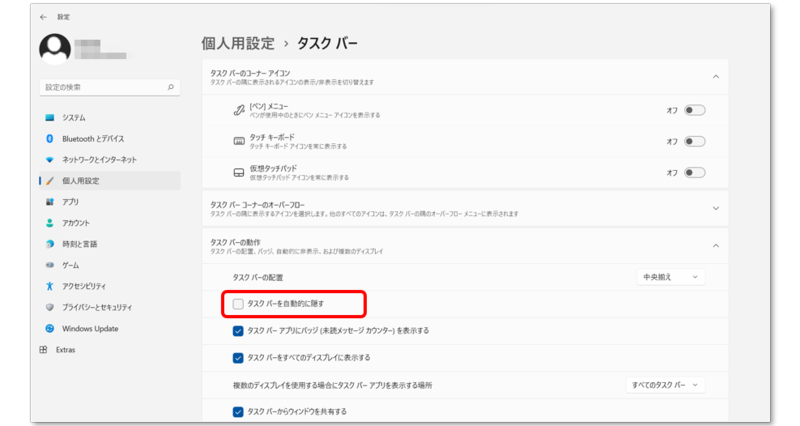Screen dimensions: 800x426
Task: Click the タスク バーのコーナー アイコン header text
Action: click(x=250, y=73)
